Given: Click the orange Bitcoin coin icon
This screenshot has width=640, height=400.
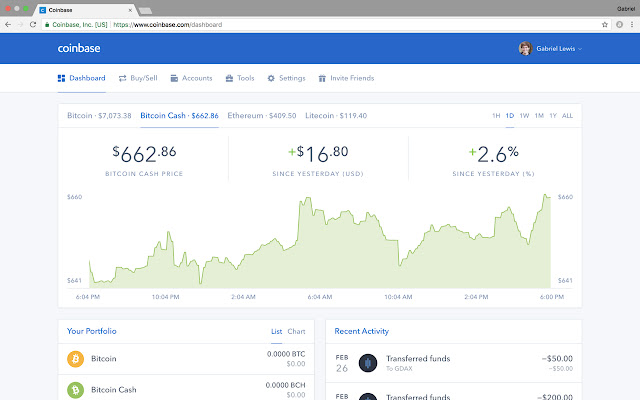Looking at the screenshot, I should (x=76, y=359).
